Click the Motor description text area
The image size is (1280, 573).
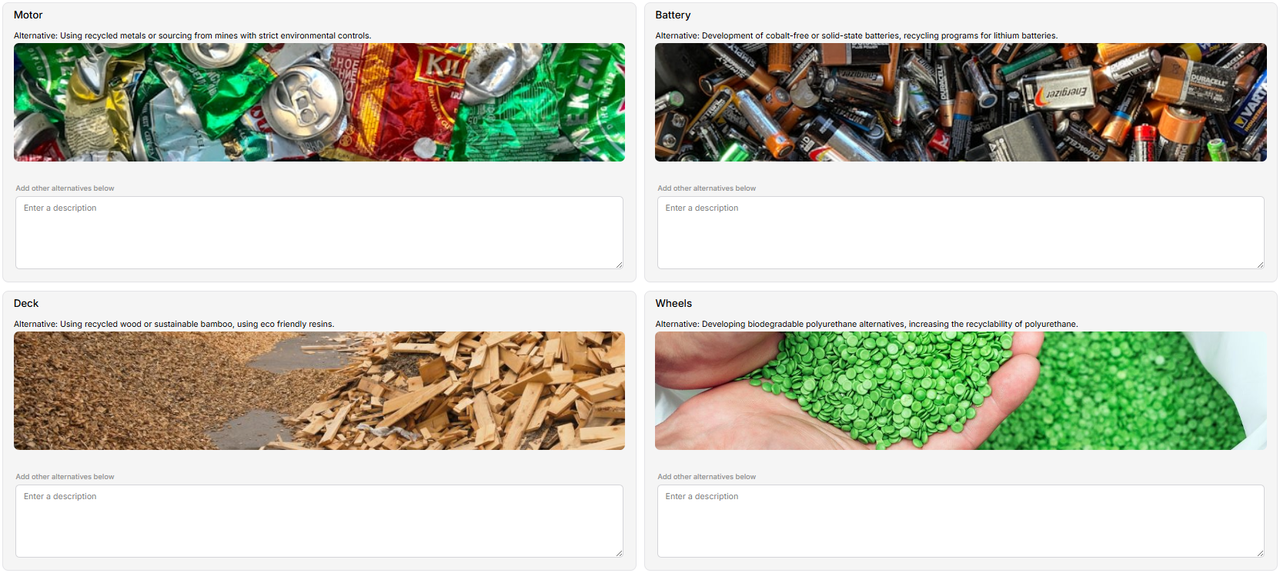(x=319, y=232)
